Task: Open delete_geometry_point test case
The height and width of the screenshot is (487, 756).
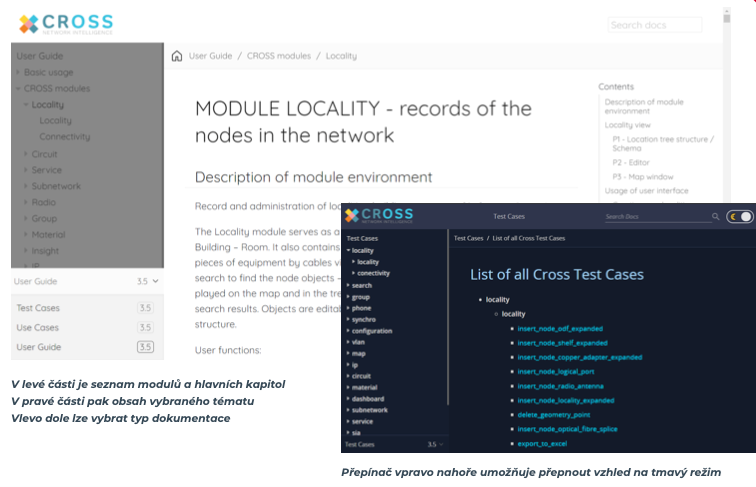Action: click(x=554, y=415)
